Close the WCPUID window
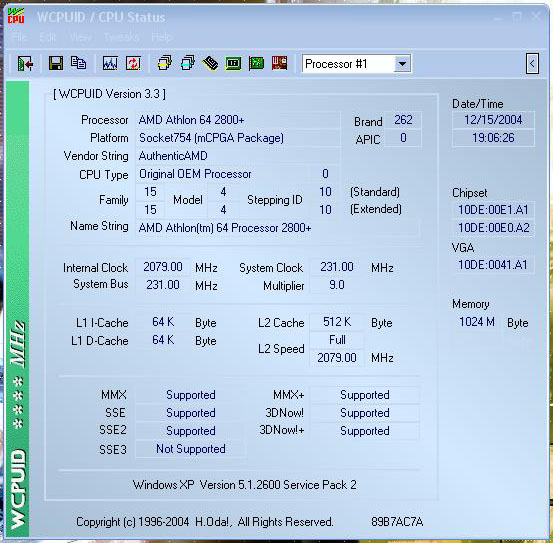Viewport: 553px width, 543px height. pyautogui.click(x=536, y=16)
